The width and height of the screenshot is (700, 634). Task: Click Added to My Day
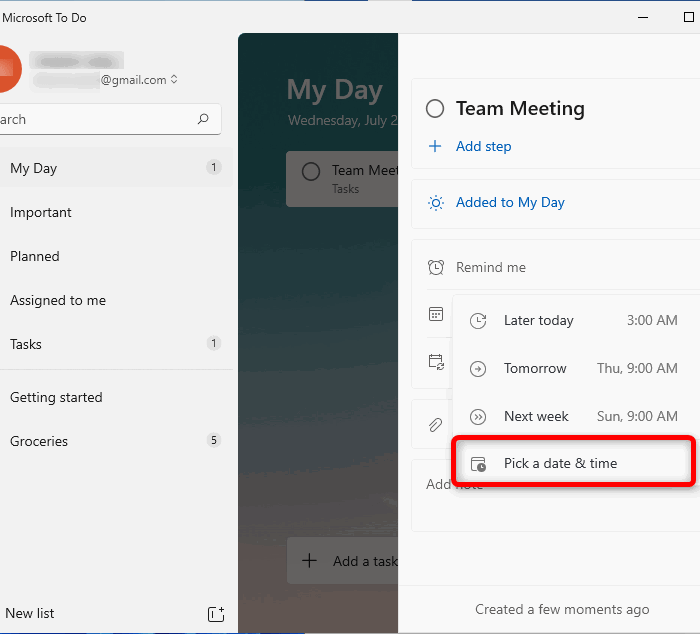510,203
